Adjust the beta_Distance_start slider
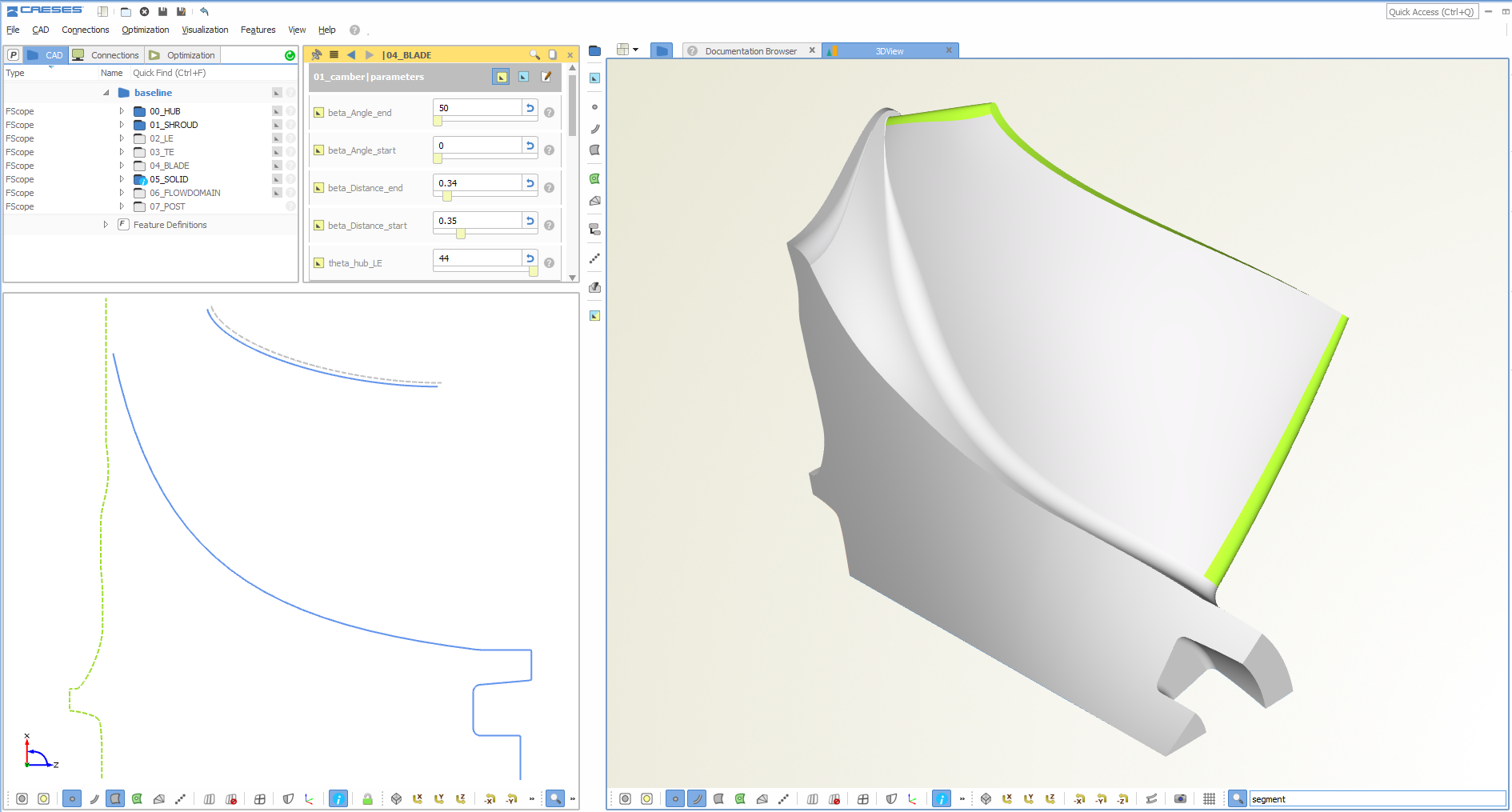 [x=461, y=234]
